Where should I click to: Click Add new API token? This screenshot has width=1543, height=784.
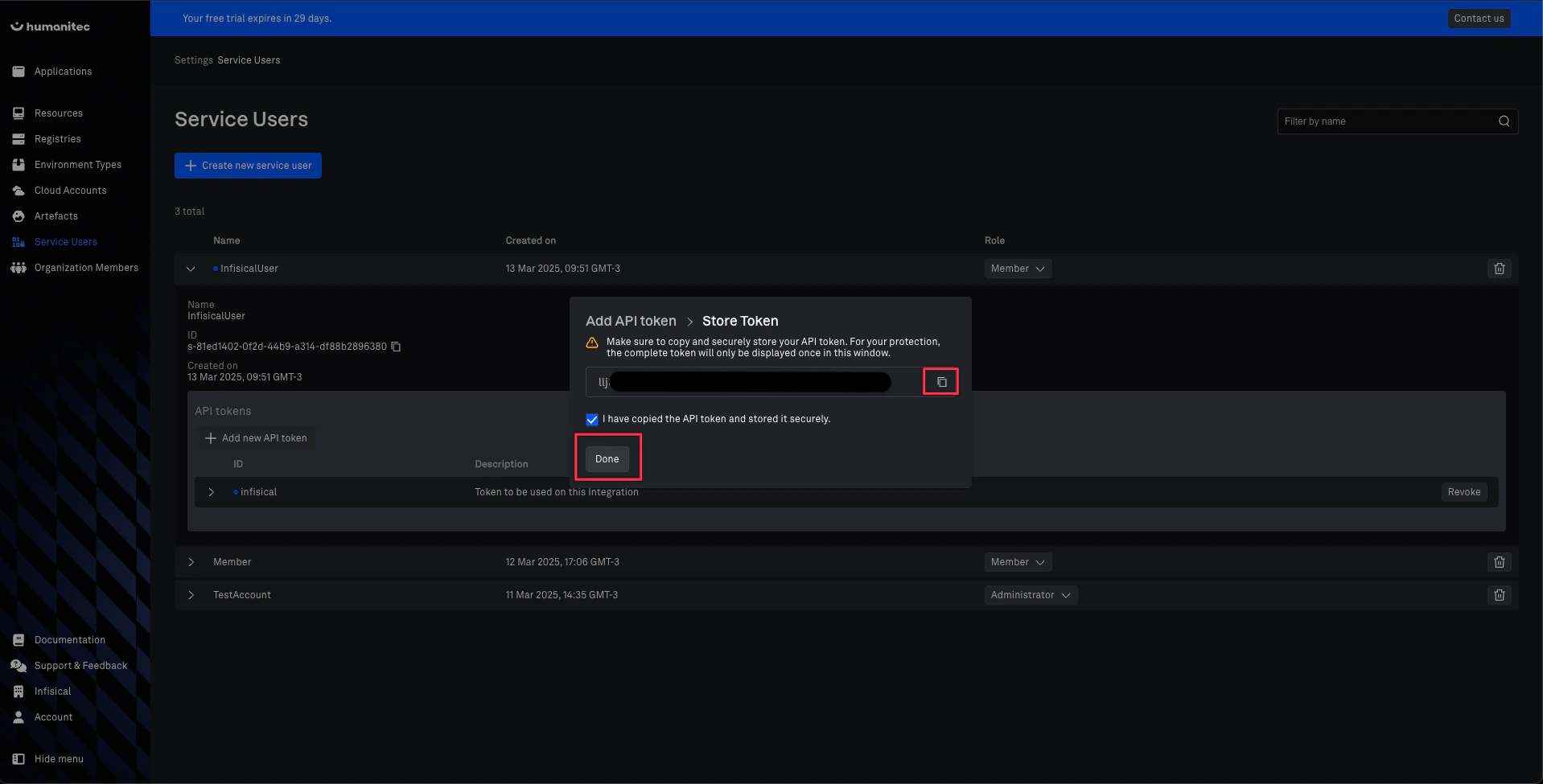click(256, 438)
